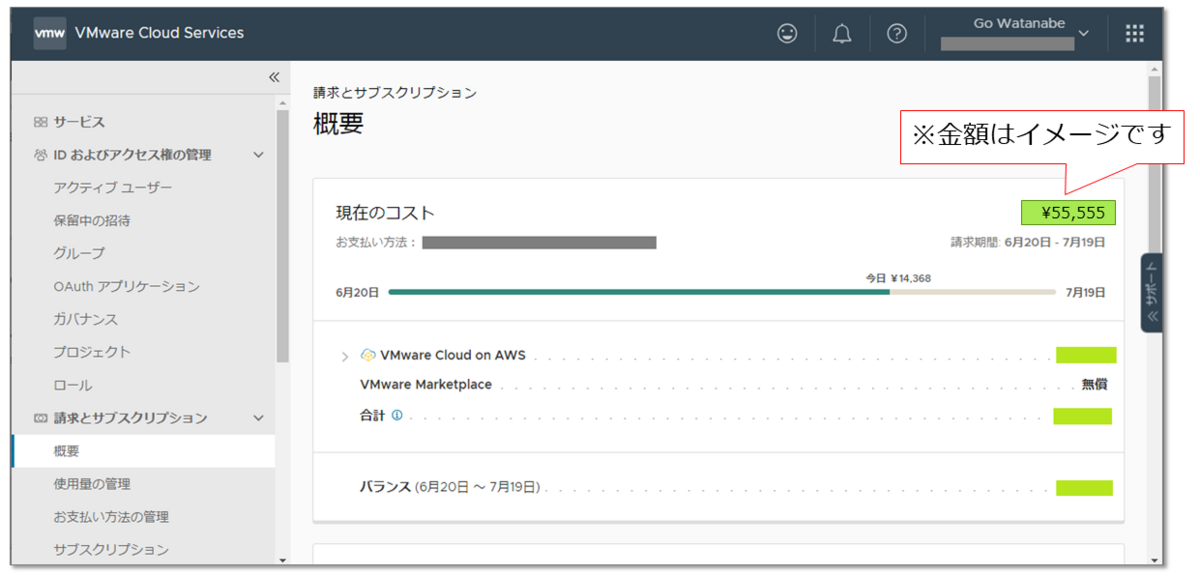This screenshot has width=1200, height=576.
Task: Click the ¥55,555 highlighted cost amount
Action: coord(1067,212)
